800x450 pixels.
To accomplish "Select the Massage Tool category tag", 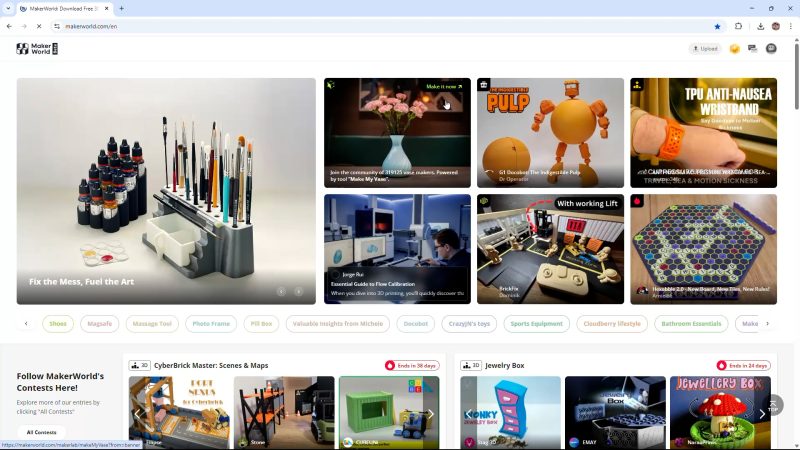I will click(x=152, y=323).
